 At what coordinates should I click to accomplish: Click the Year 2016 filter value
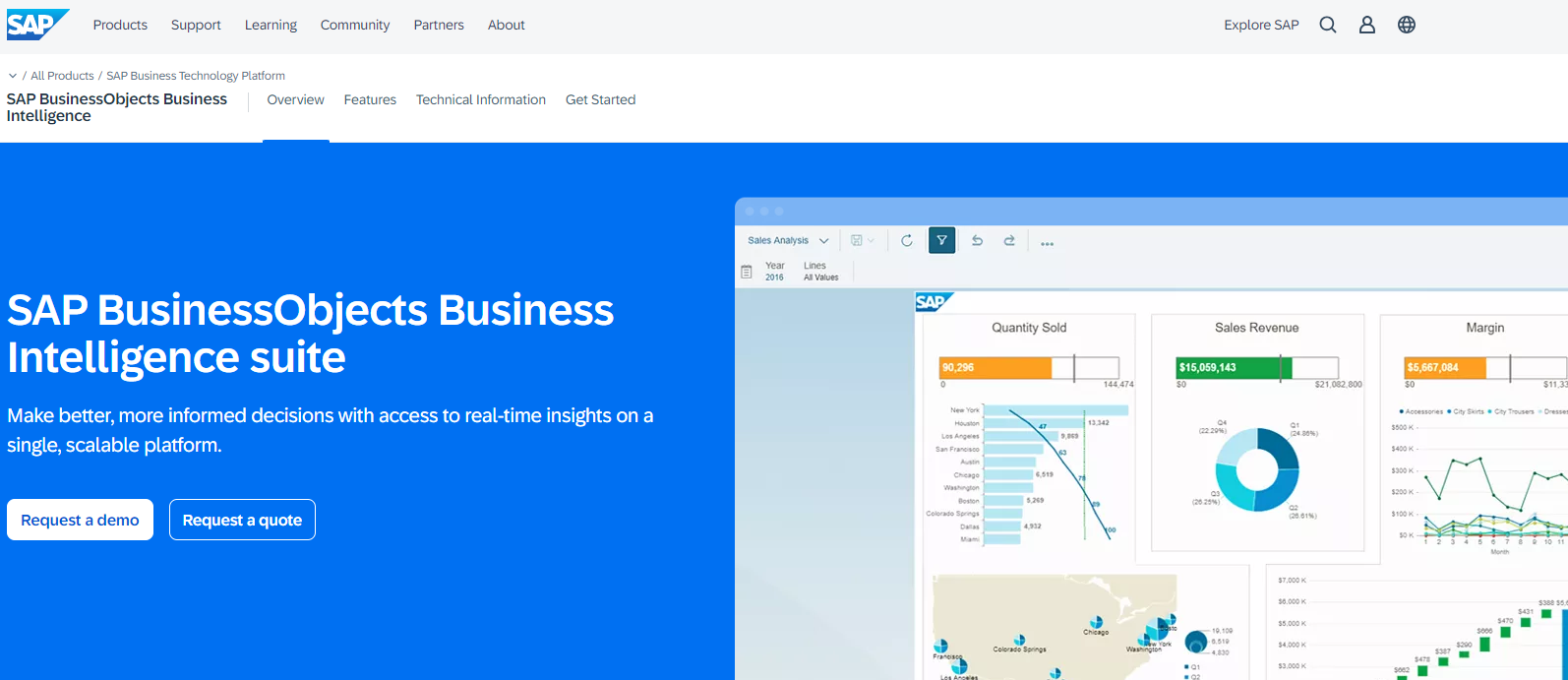click(x=775, y=272)
